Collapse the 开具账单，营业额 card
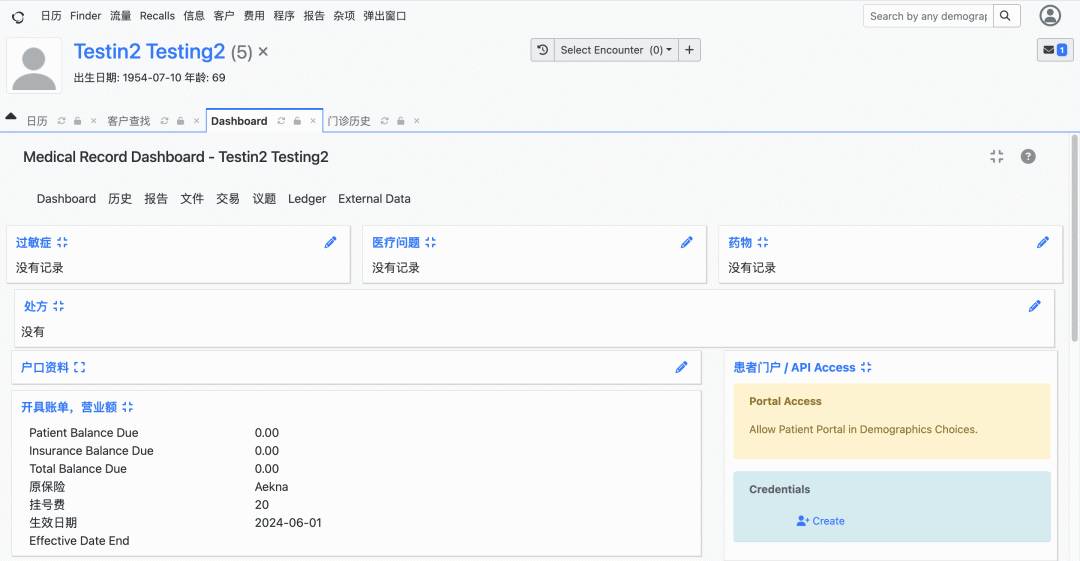This screenshot has height=561, width=1080. pyautogui.click(x=127, y=407)
